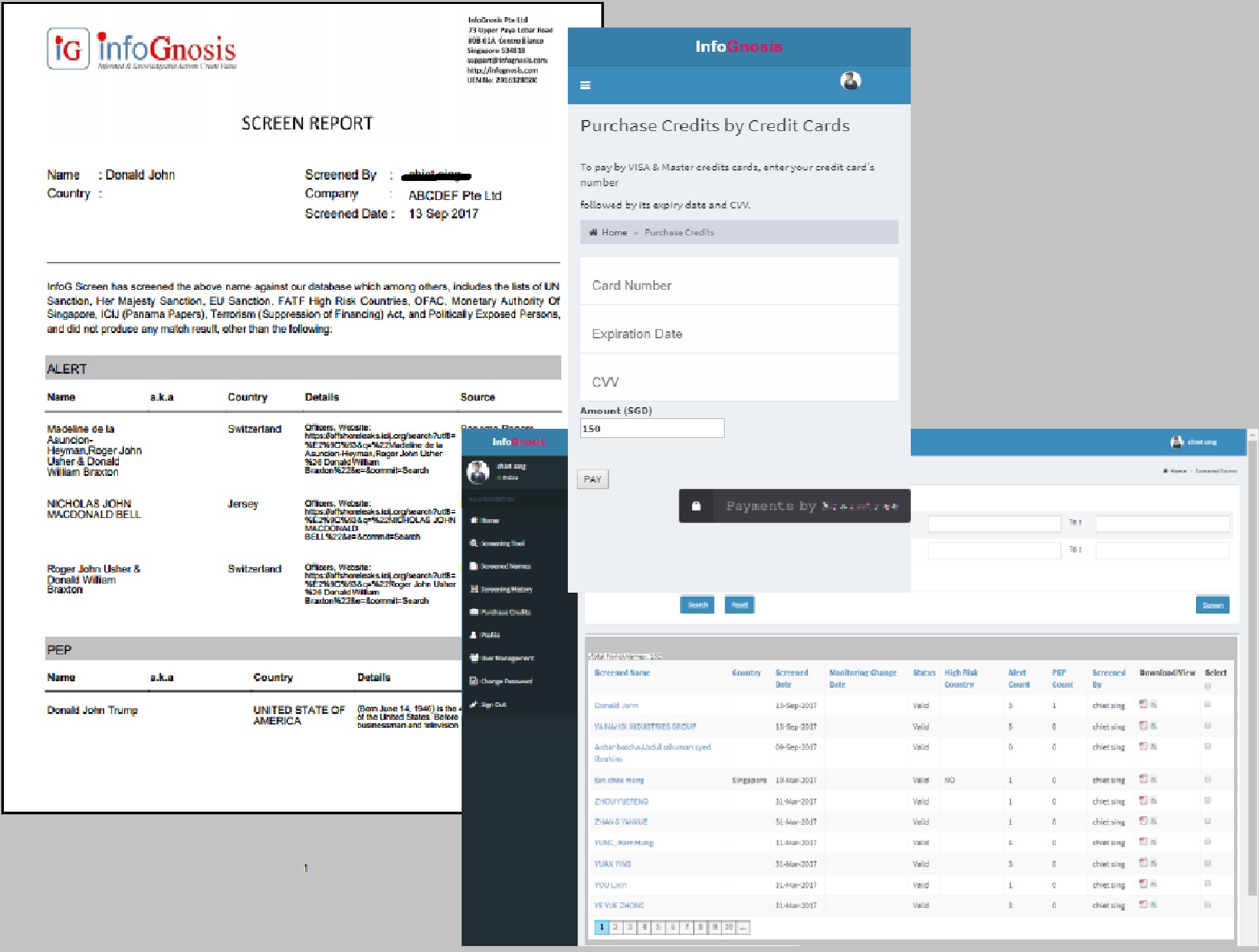Click the user avatar in Screened Names top bar

click(1177, 442)
